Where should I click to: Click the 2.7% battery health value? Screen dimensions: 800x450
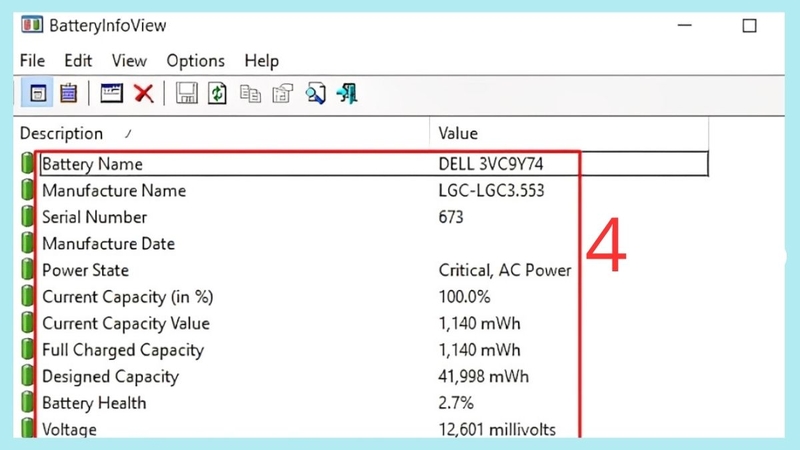coord(456,403)
